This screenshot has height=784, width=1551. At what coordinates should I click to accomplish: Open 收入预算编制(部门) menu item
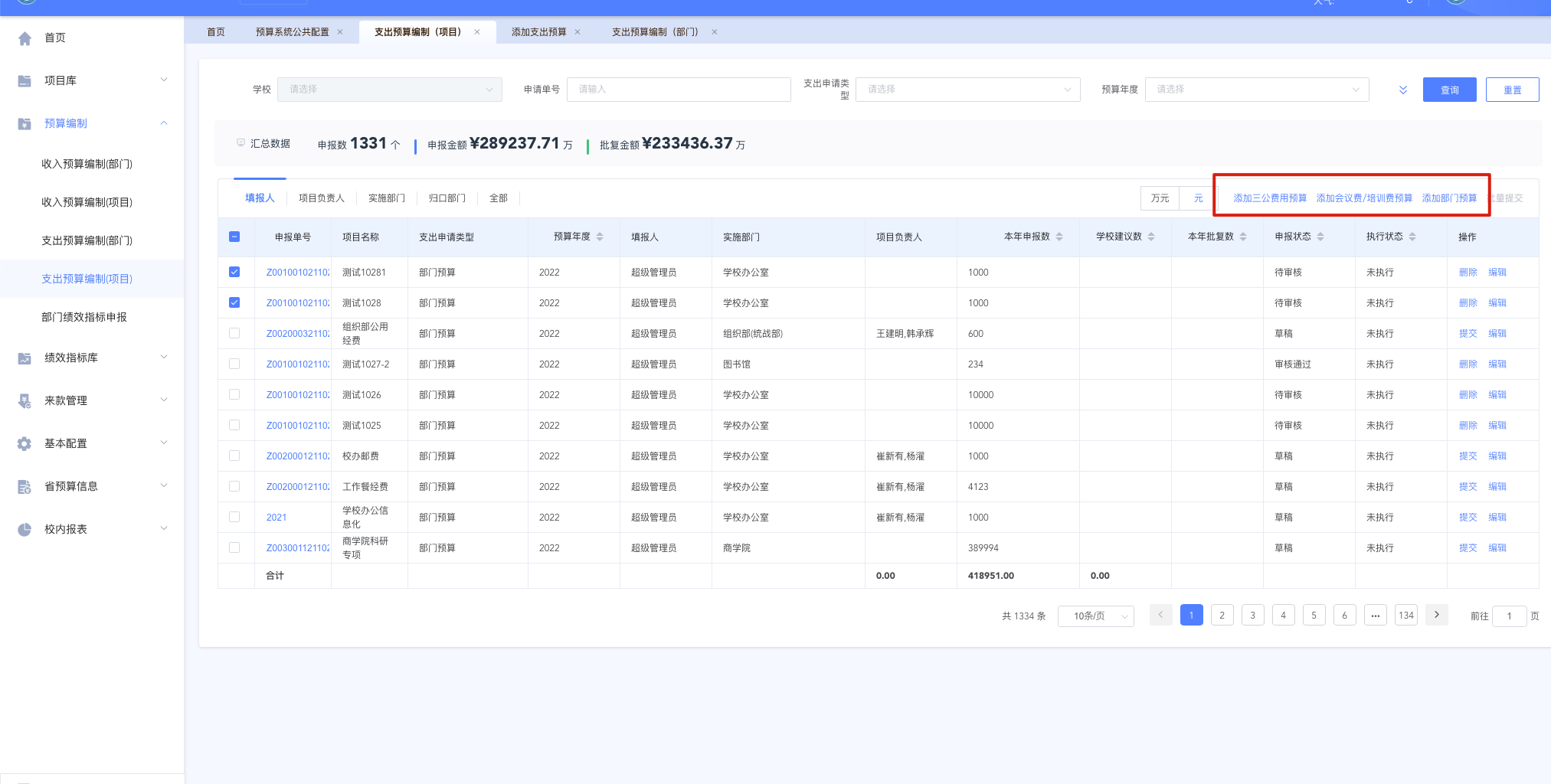coord(87,165)
